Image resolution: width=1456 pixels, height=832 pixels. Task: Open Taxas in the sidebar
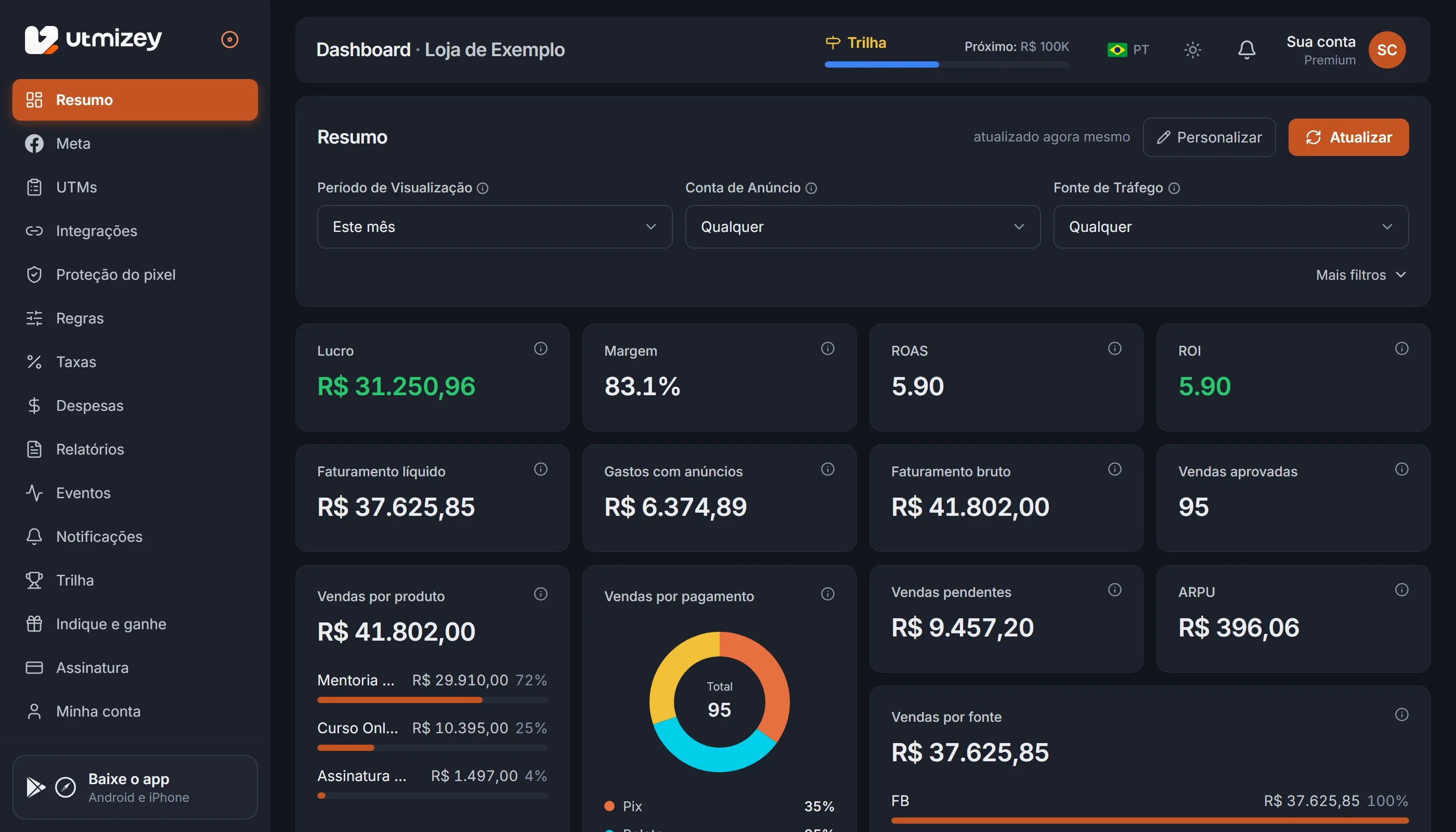click(x=135, y=362)
